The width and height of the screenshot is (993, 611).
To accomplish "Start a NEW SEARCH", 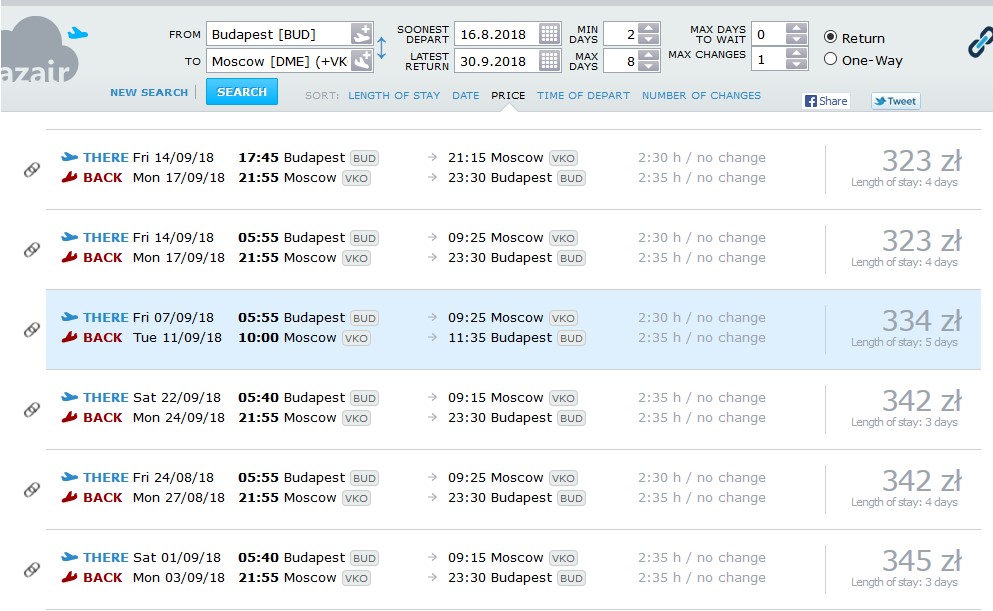I will pos(149,92).
